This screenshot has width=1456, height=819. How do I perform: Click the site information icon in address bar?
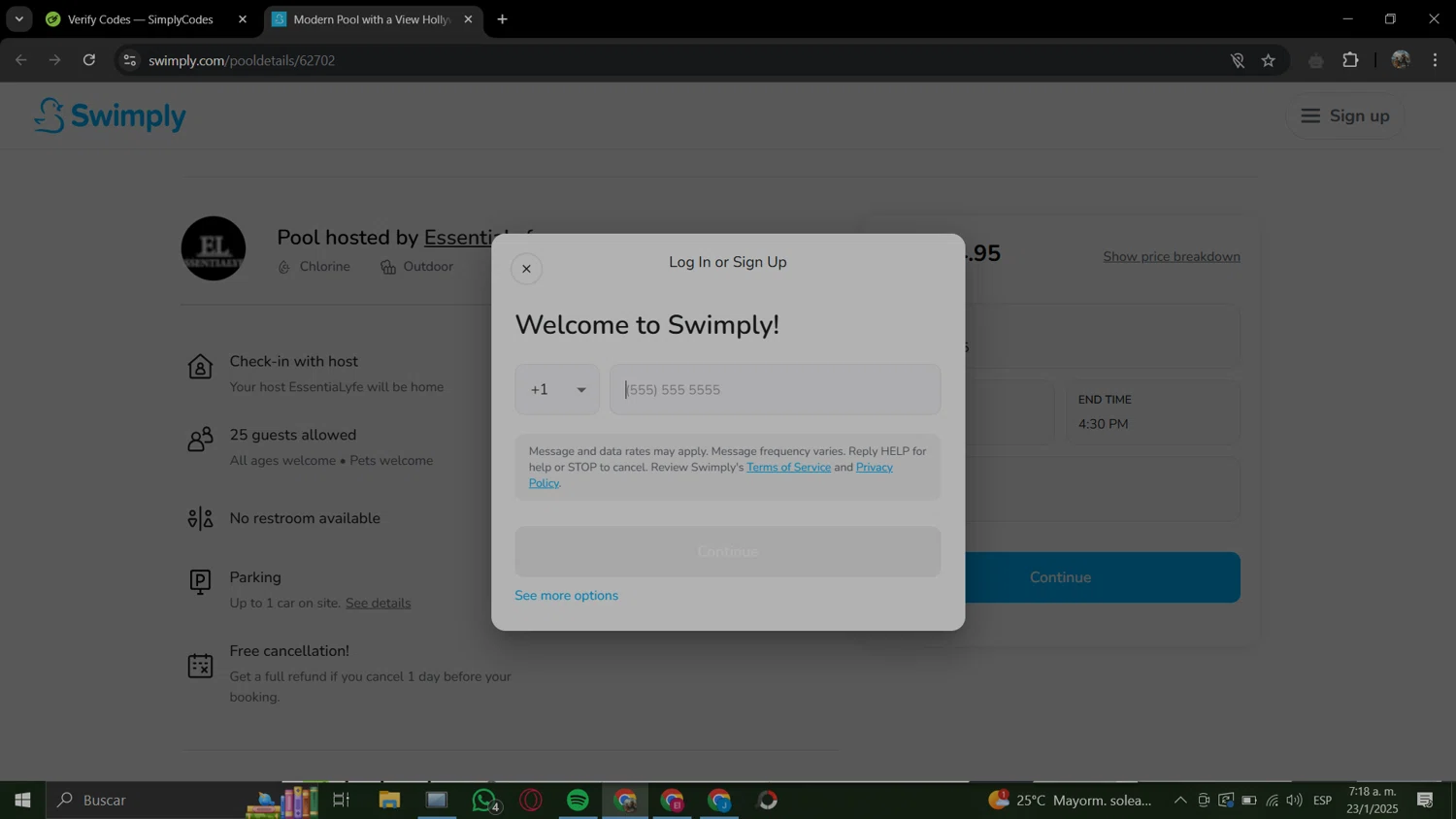129,60
